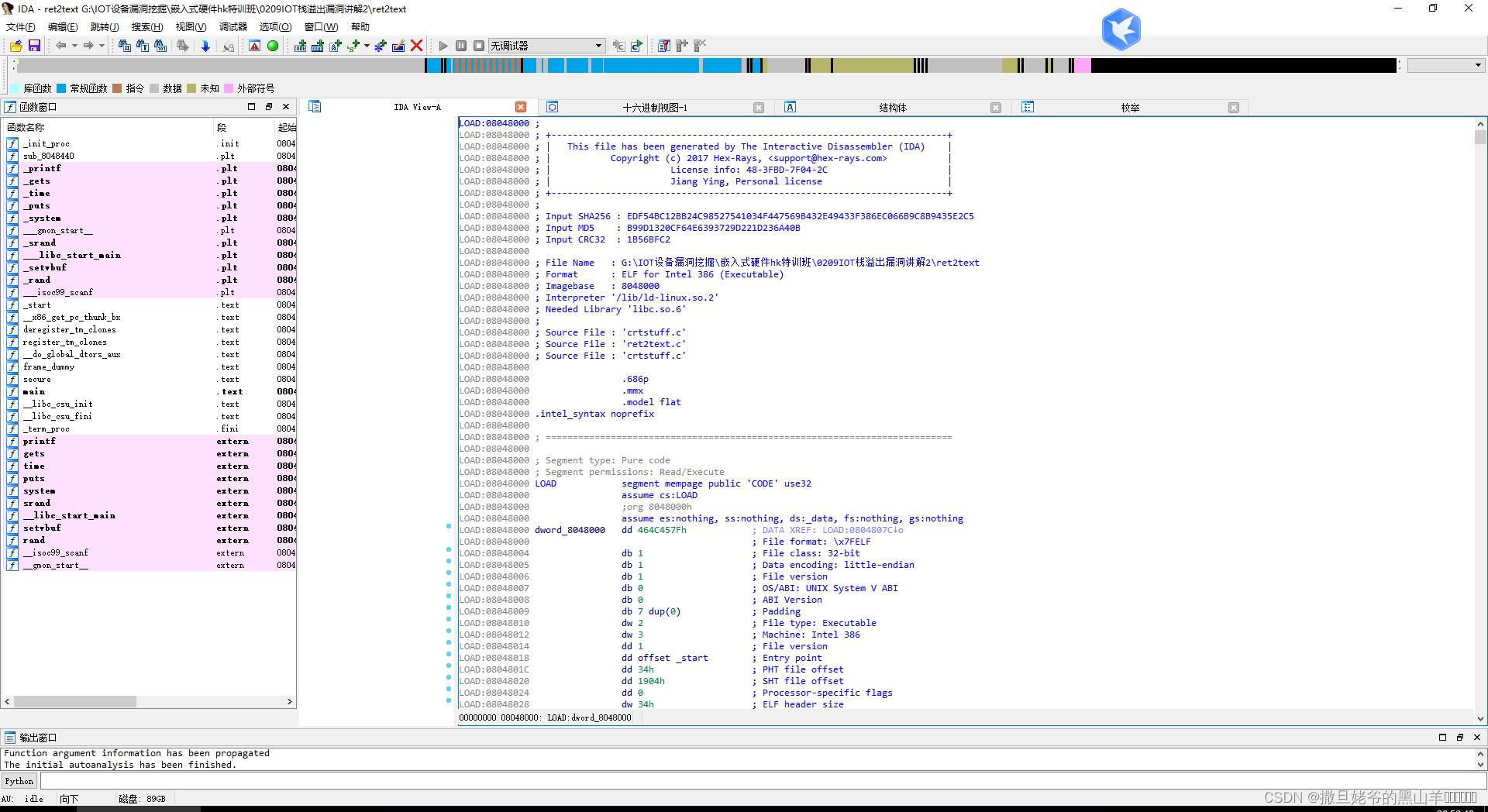Click the brown 指令 legend color swatch
The height and width of the screenshot is (812, 1488).
click(x=118, y=88)
